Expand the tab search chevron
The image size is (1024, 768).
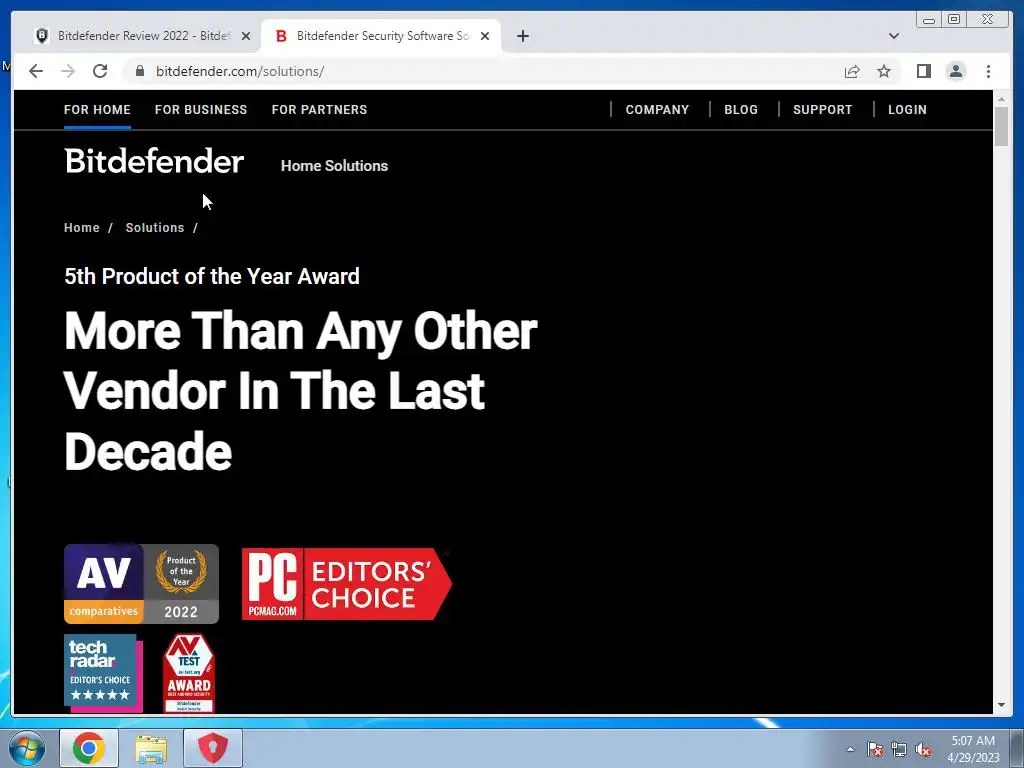tap(894, 36)
